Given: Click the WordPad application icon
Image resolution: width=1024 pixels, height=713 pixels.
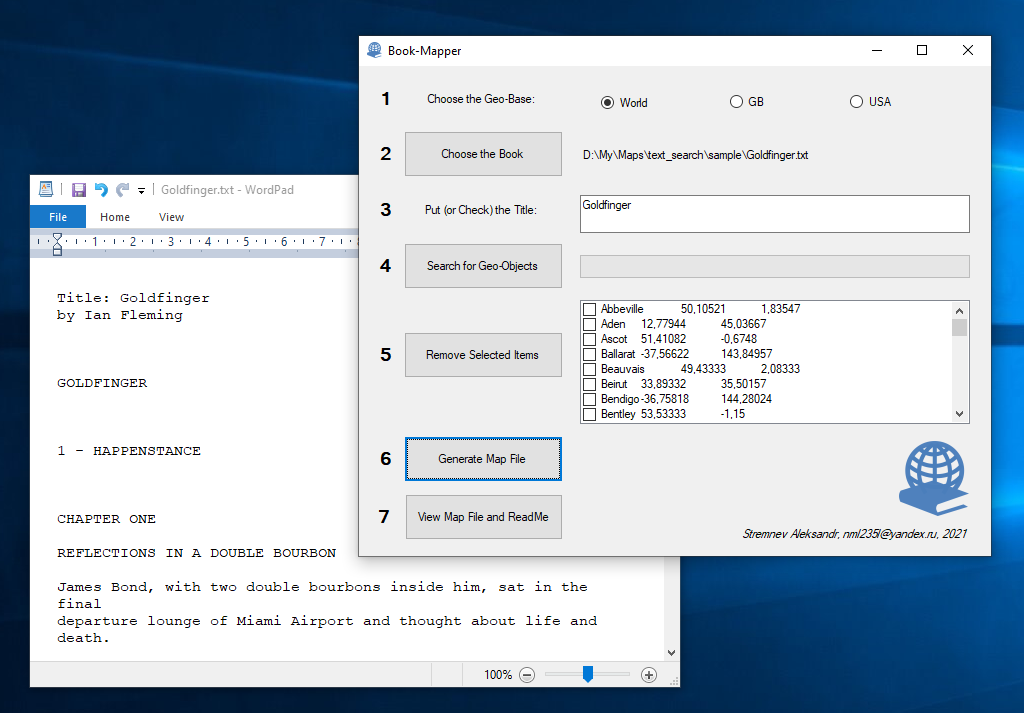Looking at the screenshot, I should pyautogui.click(x=46, y=189).
